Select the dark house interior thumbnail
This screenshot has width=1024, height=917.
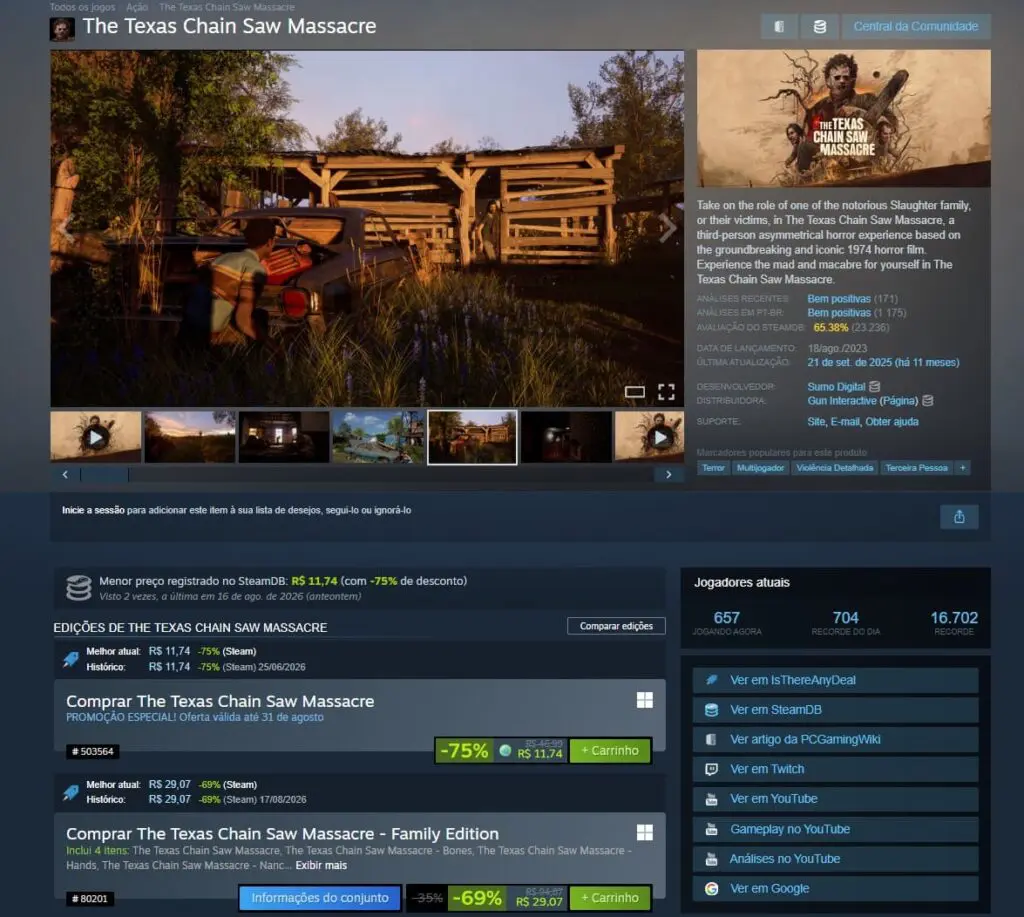tap(283, 437)
